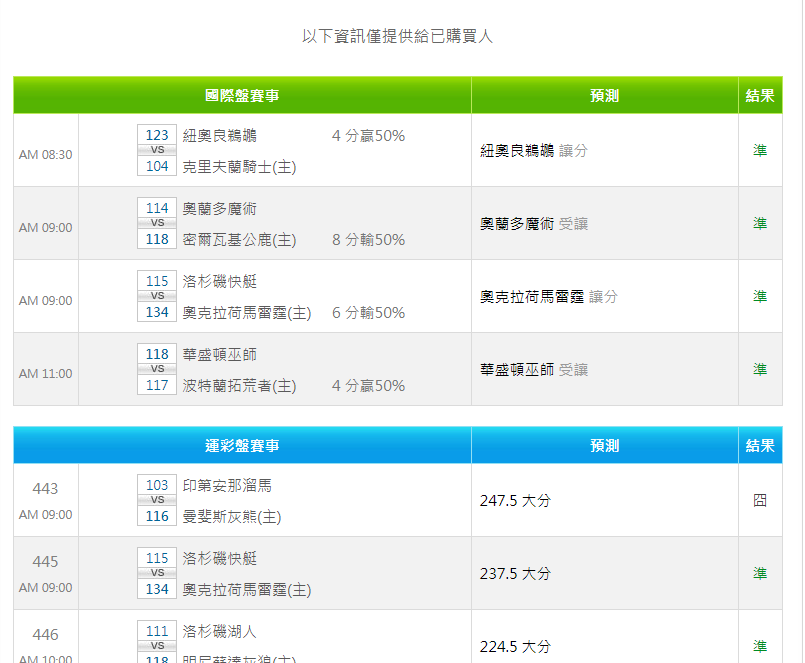Image resolution: width=805 pixels, height=663 pixels.
Task: Click score 117 beside 波特蘭拓荒者
Action: (157, 385)
